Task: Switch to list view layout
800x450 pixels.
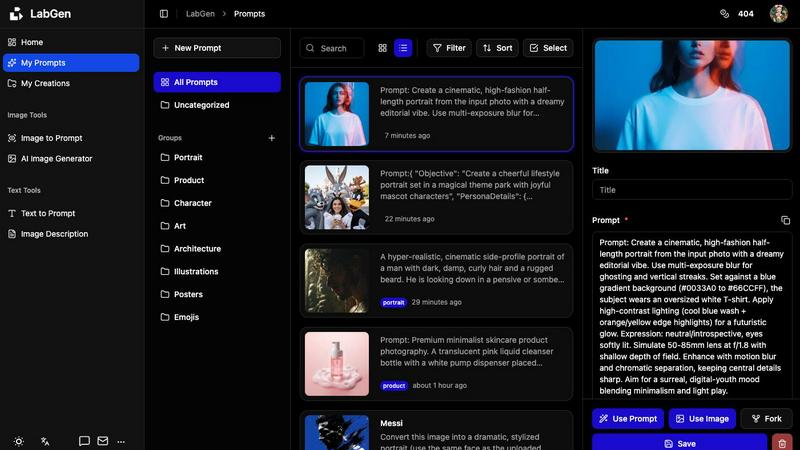Action: pos(403,48)
